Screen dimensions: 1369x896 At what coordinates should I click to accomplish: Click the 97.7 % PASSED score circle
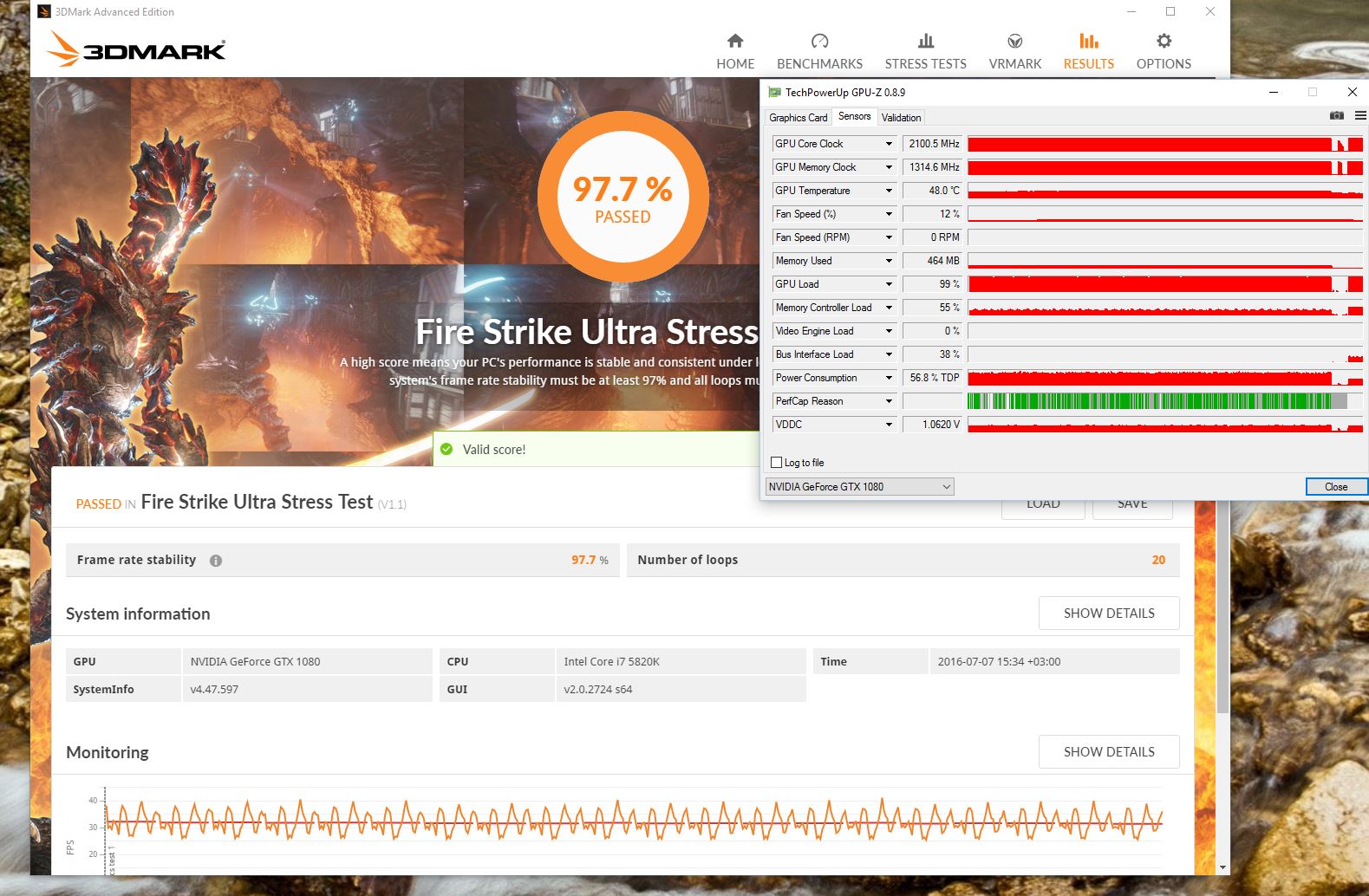[x=623, y=198]
